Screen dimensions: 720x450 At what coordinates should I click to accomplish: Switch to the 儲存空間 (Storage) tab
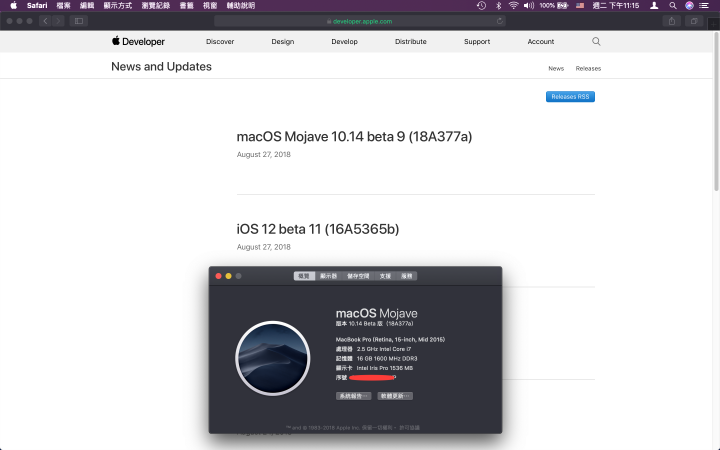click(358, 276)
